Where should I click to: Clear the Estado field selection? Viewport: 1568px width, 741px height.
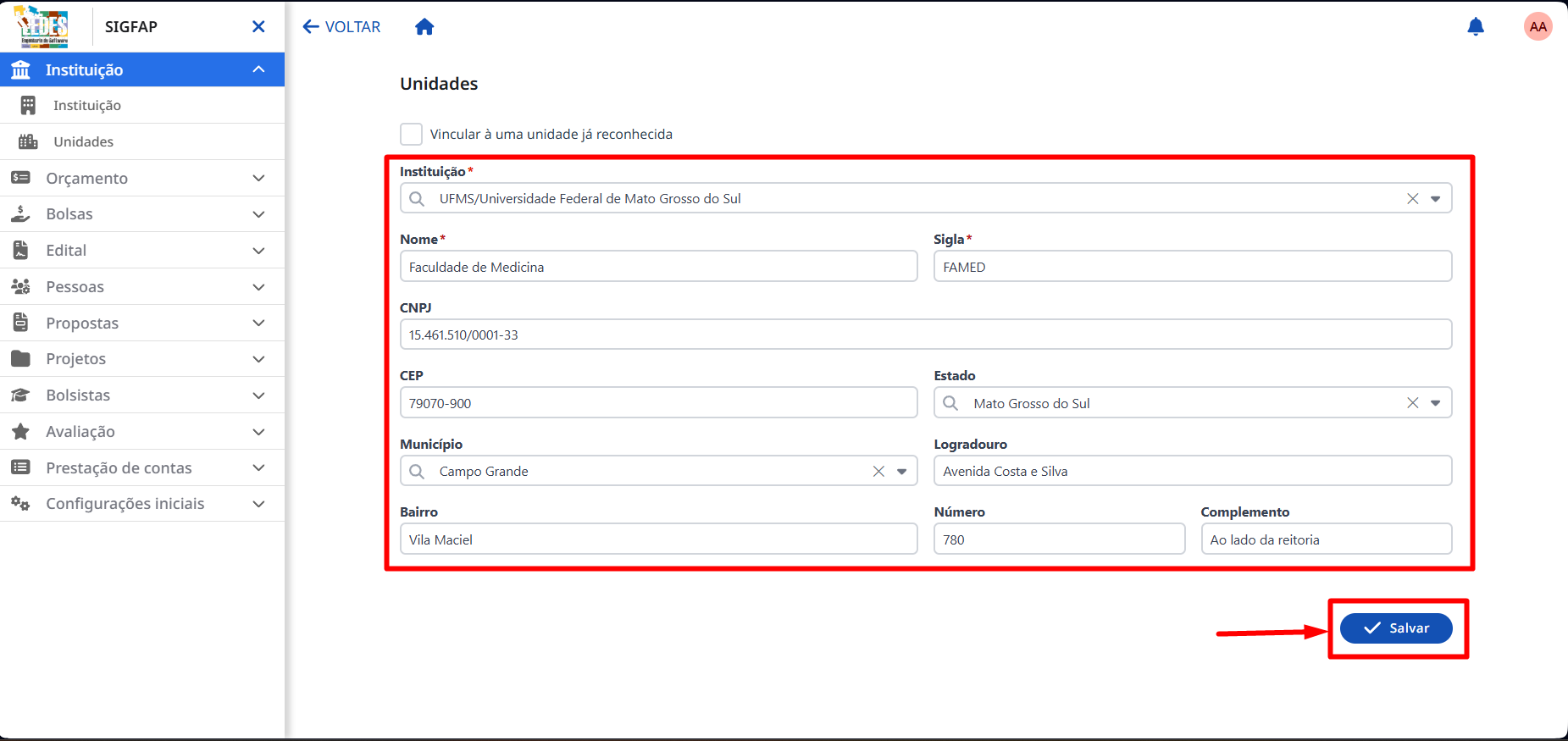pos(1413,403)
